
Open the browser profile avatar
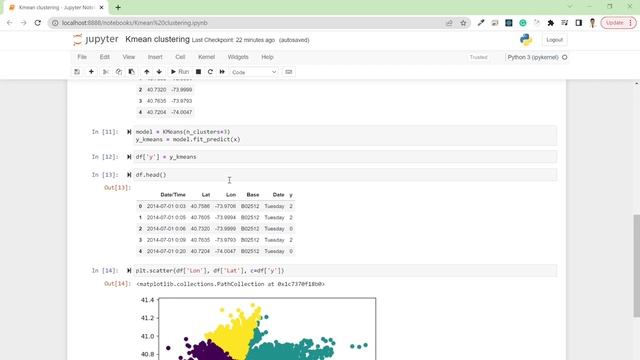click(x=592, y=23)
